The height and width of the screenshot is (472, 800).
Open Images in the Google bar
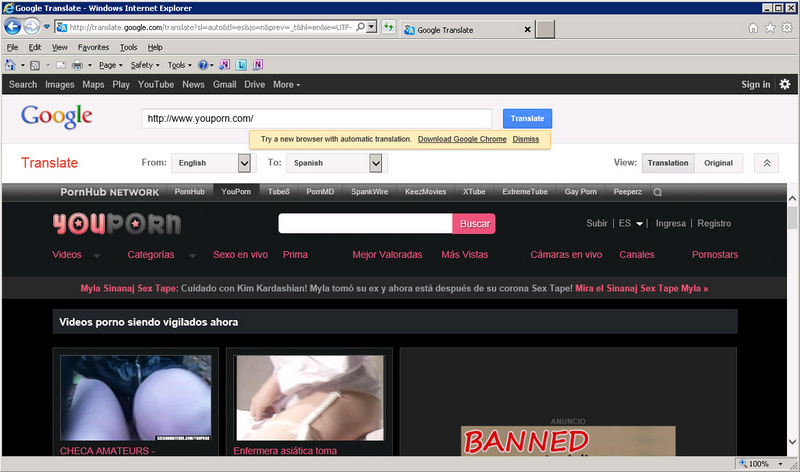60,84
